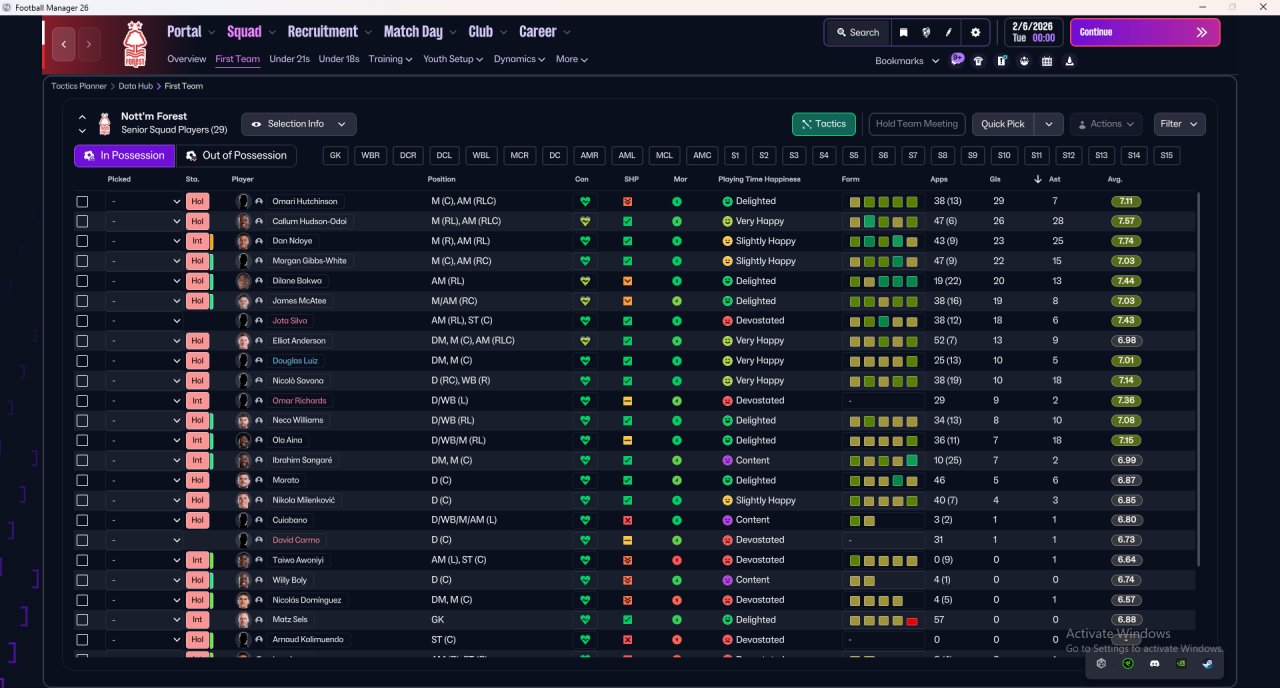Switch to the Out of Possession tab

[237, 155]
